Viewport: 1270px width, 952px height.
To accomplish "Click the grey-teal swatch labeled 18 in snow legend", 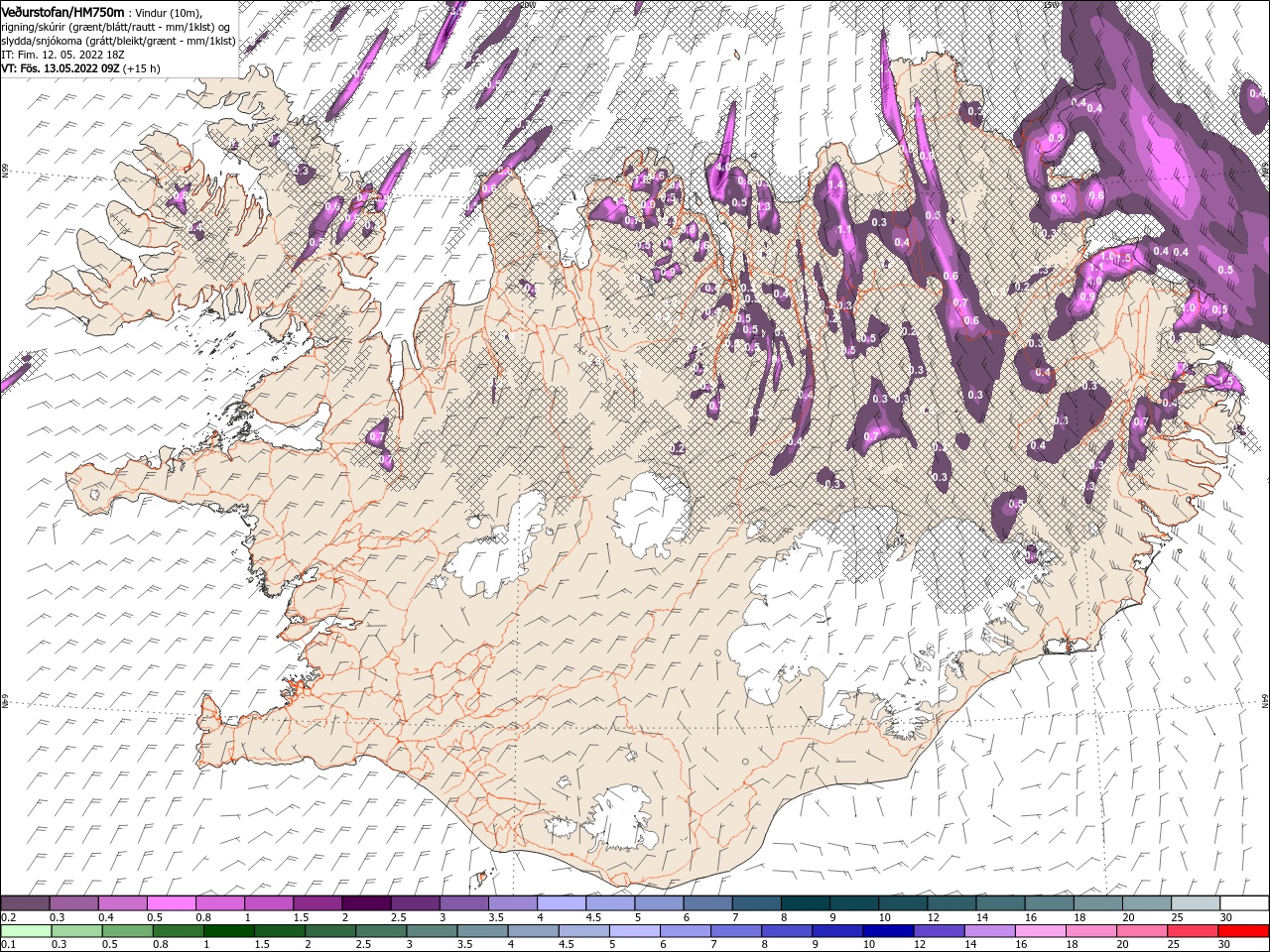I will tap(1098, 903).
